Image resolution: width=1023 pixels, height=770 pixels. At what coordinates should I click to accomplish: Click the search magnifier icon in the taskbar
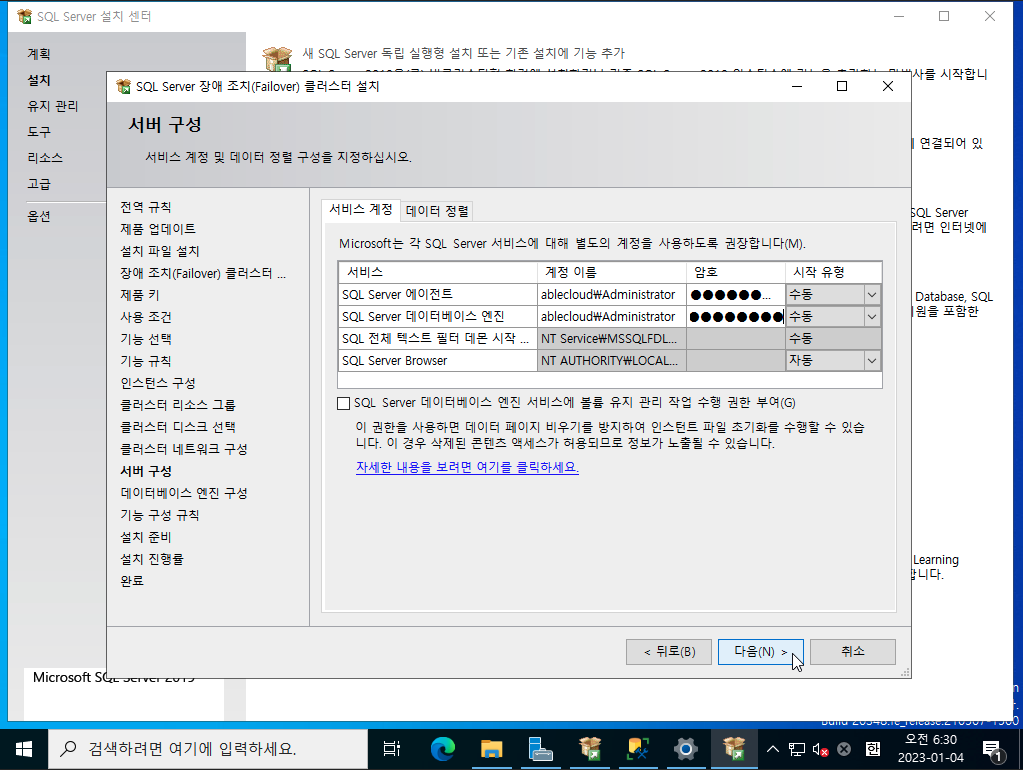tap(68, 749)
